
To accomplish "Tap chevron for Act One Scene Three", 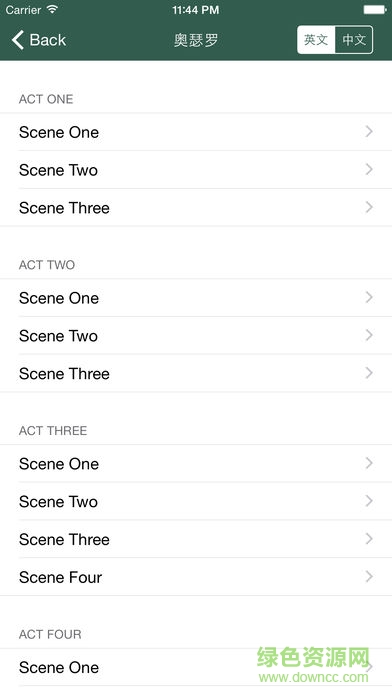I will coord(369,207).
